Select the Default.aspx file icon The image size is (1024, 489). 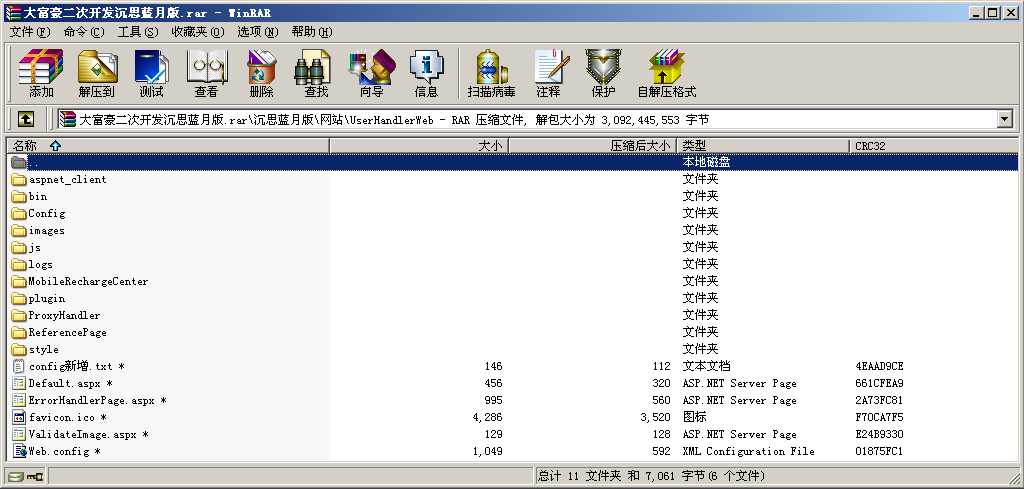tap(20, 383)
